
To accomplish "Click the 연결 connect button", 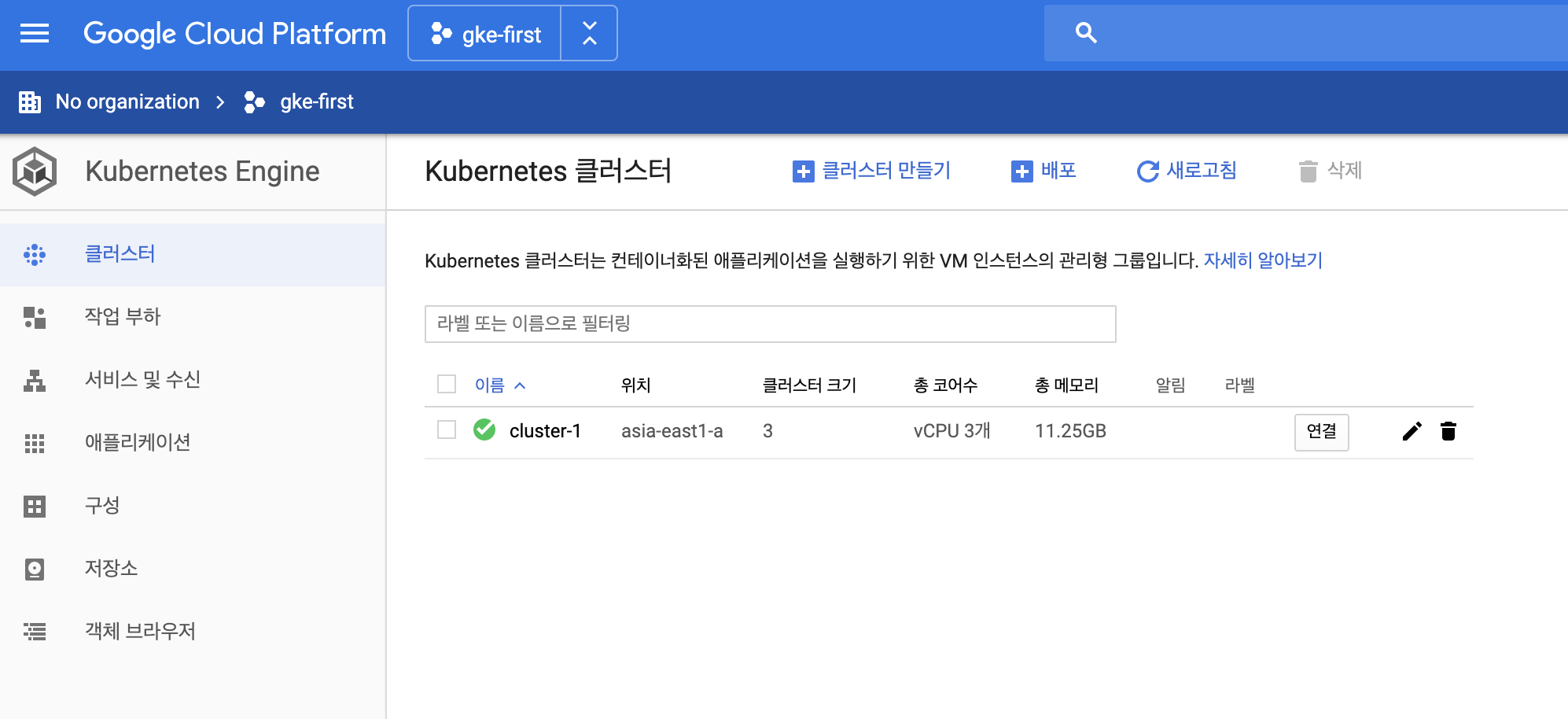I will click(1322, 432).
